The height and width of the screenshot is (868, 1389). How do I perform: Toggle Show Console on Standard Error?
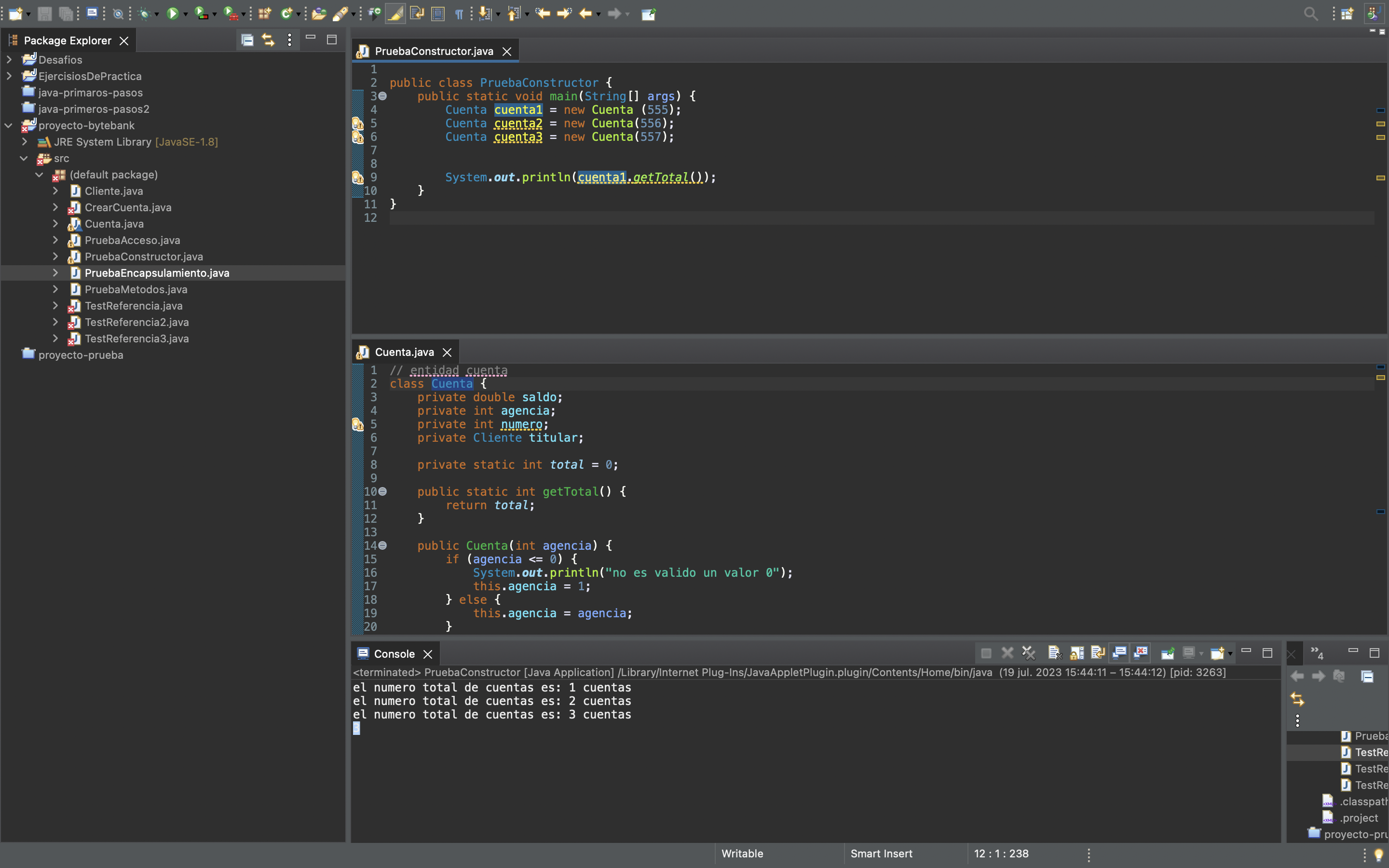[x=1141, y=653]
